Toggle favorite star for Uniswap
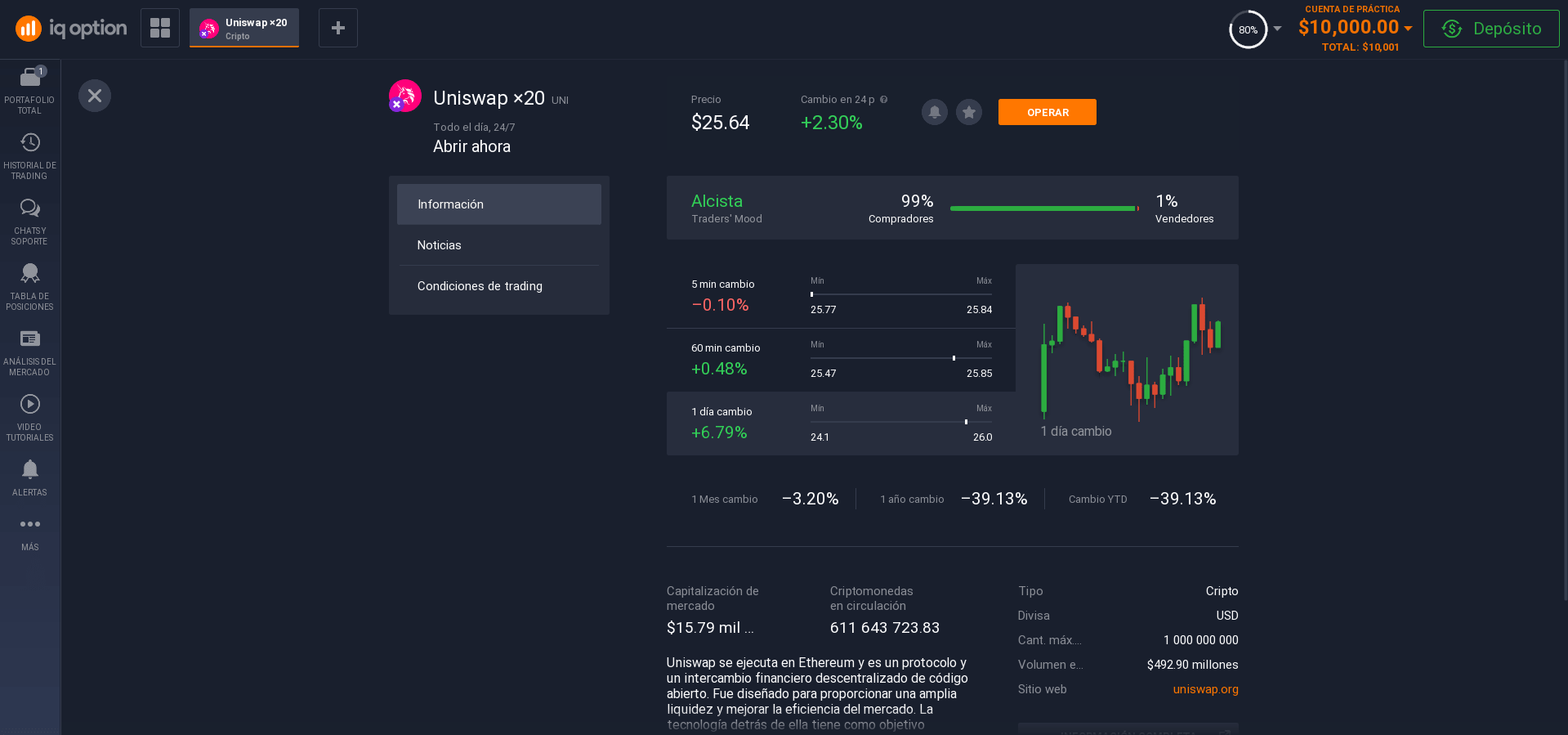The image size is (1568, 735). pyautogui.click(x=969, y=112)
